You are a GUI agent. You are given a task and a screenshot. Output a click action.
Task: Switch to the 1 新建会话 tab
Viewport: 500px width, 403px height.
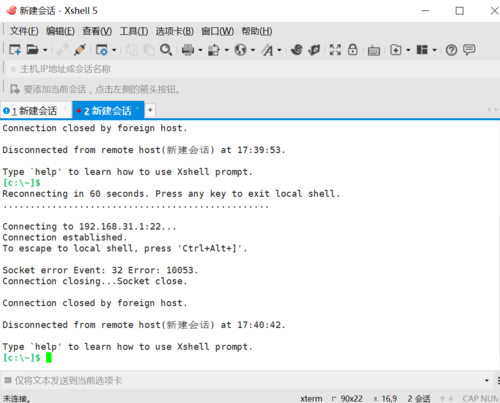(x=34, y=111)
